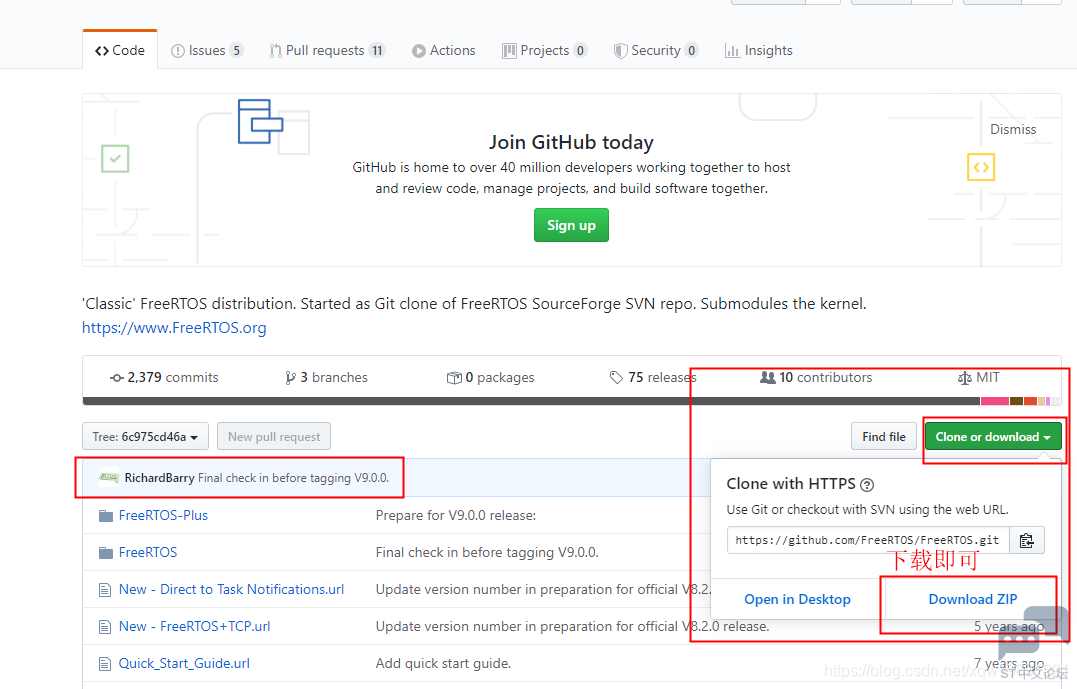View the Security tab
The height and width of the screenshot is (689, 1077).
tap(656, 50)
